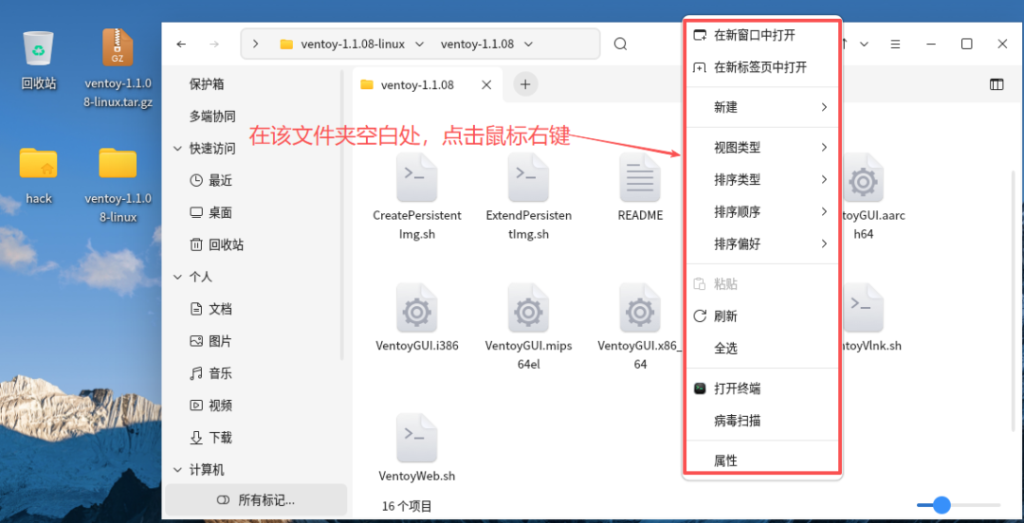Open the sort dropdown chevron in title bar
Viewport: 1024px width, 523px height.
coord(864,44)
